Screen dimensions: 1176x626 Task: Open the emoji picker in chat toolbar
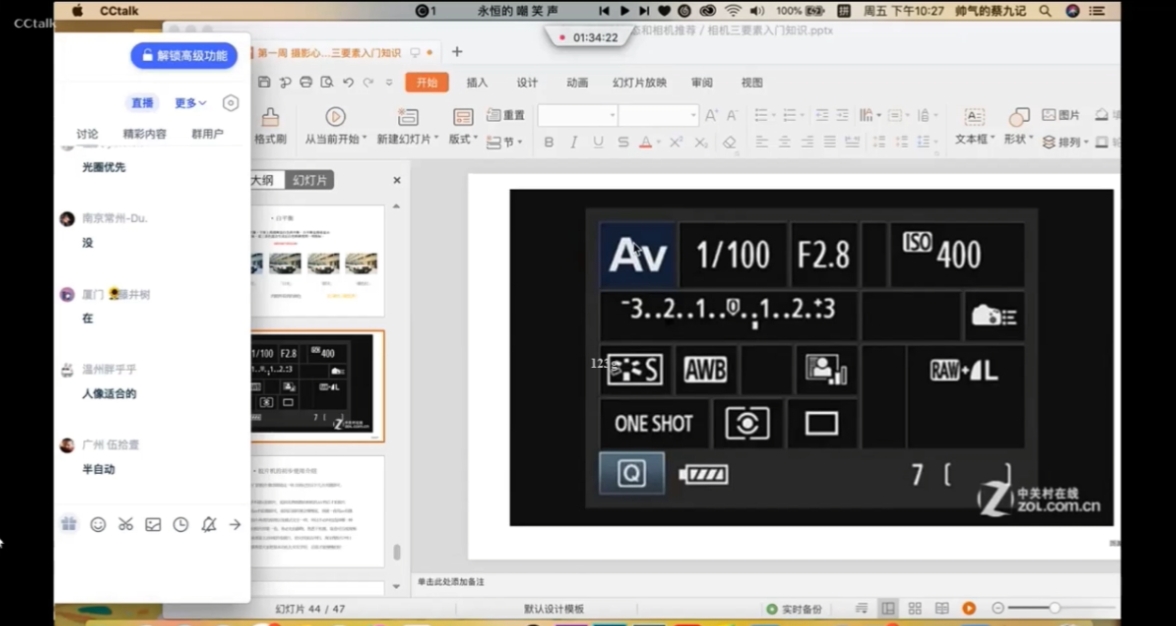click(98, 524)
